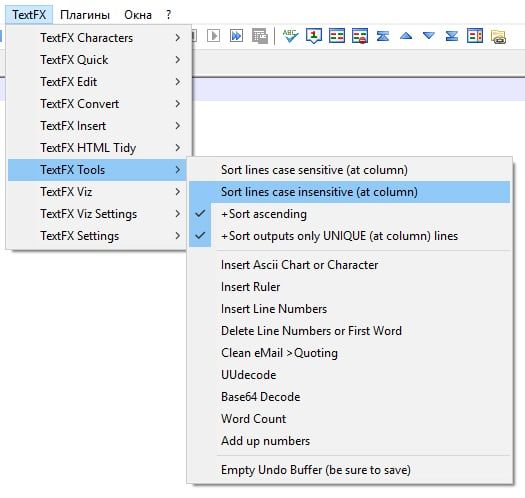The height and width of the screenshot is (498, 525).
Task: Select UUdecode menu entry
Action: pos(350,375)
